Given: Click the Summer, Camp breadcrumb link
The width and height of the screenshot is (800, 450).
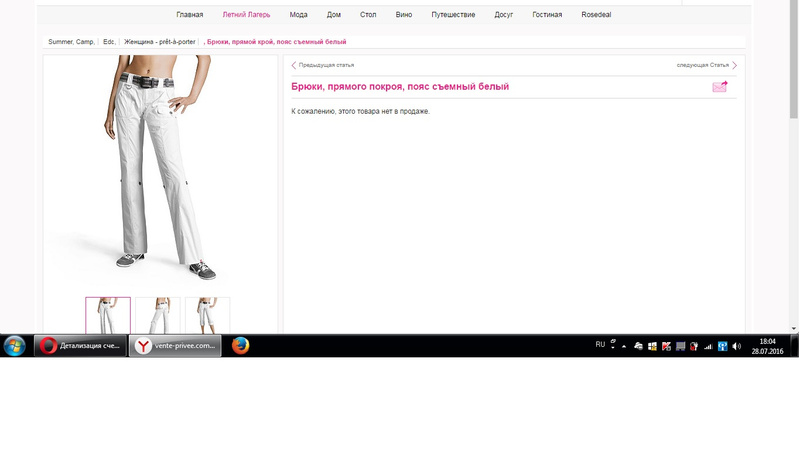Looking at the screenshot, I should [71, 42].
